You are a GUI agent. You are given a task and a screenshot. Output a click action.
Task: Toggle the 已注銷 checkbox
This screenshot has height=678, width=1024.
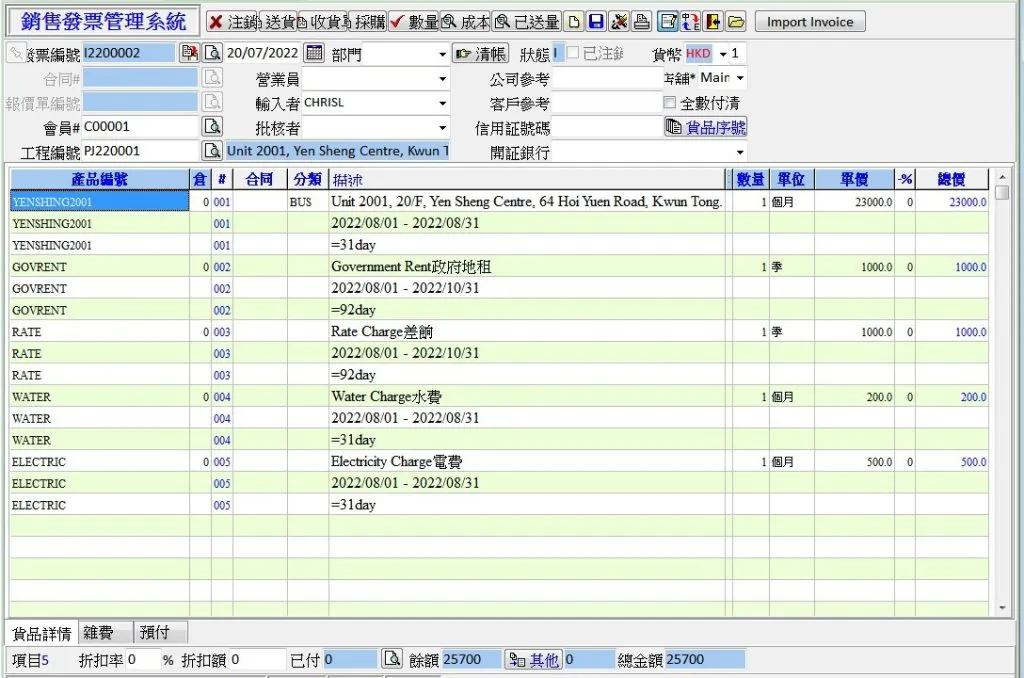click(573, 54)
